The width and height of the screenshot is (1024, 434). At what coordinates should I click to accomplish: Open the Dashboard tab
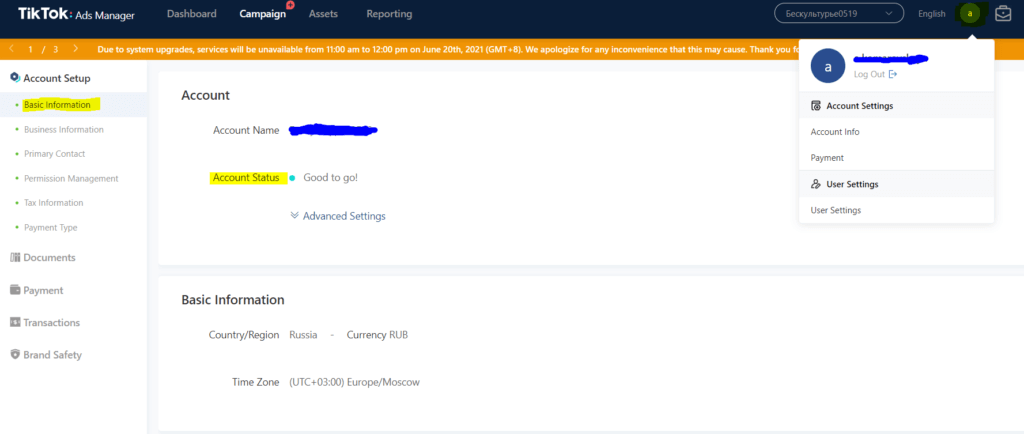coord(191,14)
